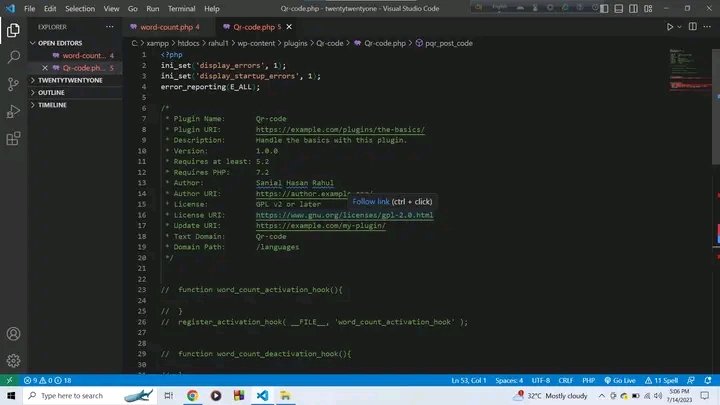The width and height of the screenshot is (720, 405).
Task: Open the Run and Debug view
Action: [13, 112]
